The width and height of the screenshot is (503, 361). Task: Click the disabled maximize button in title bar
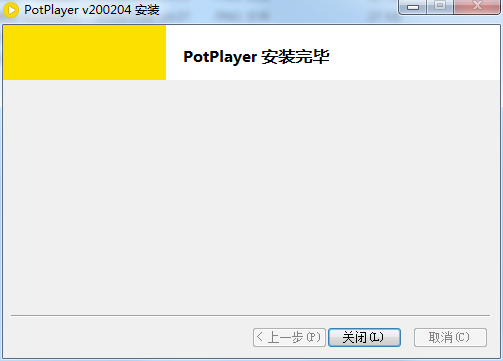point(440,7)
